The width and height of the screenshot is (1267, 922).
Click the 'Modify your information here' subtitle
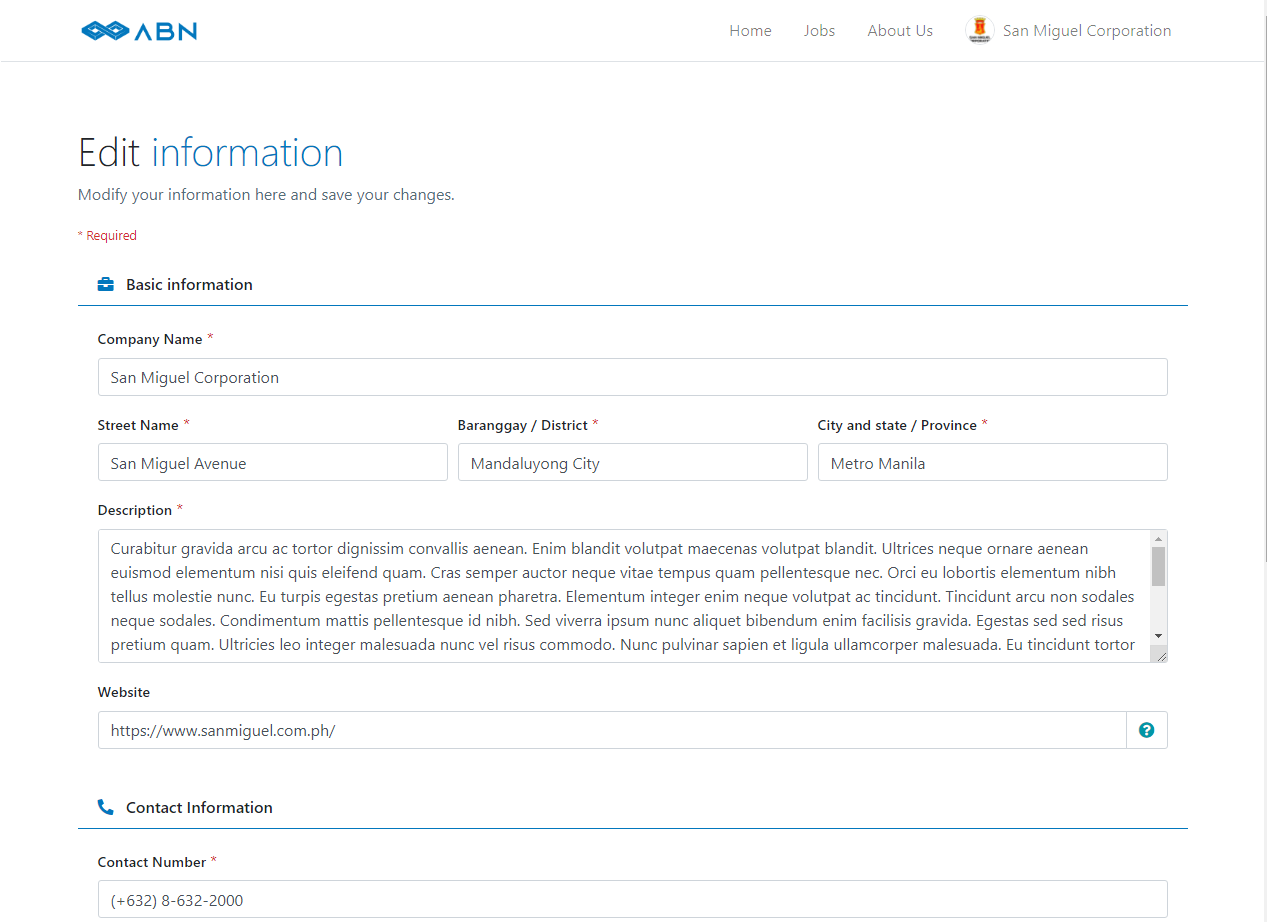click(x=266, y=194)
